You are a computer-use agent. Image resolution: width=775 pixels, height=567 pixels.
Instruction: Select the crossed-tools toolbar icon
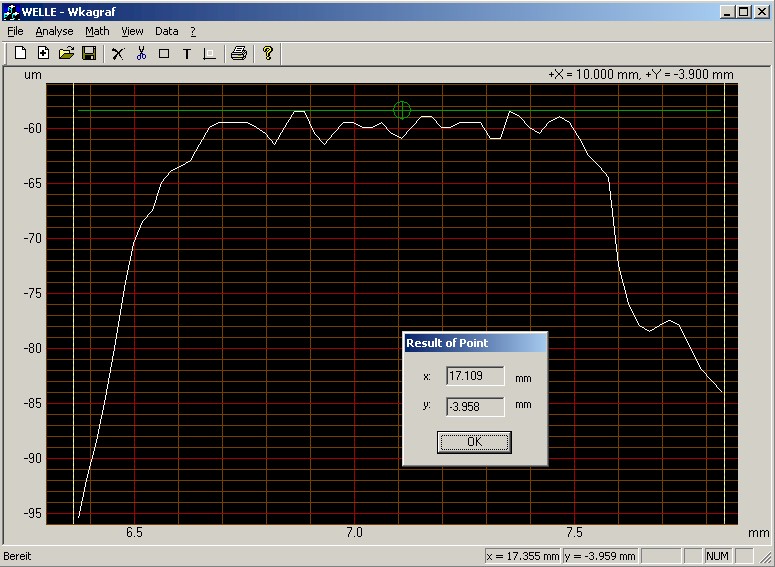click(x=118, y=53)
